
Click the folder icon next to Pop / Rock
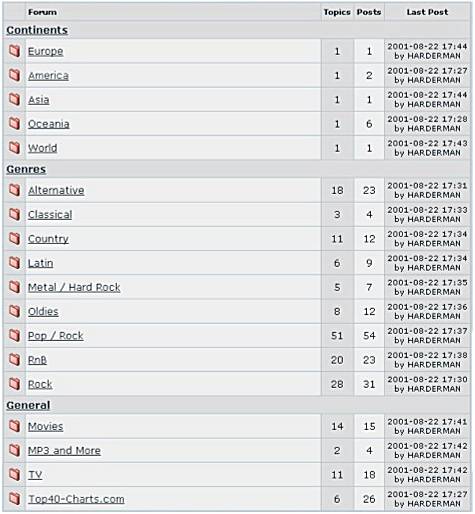[14, 335]
